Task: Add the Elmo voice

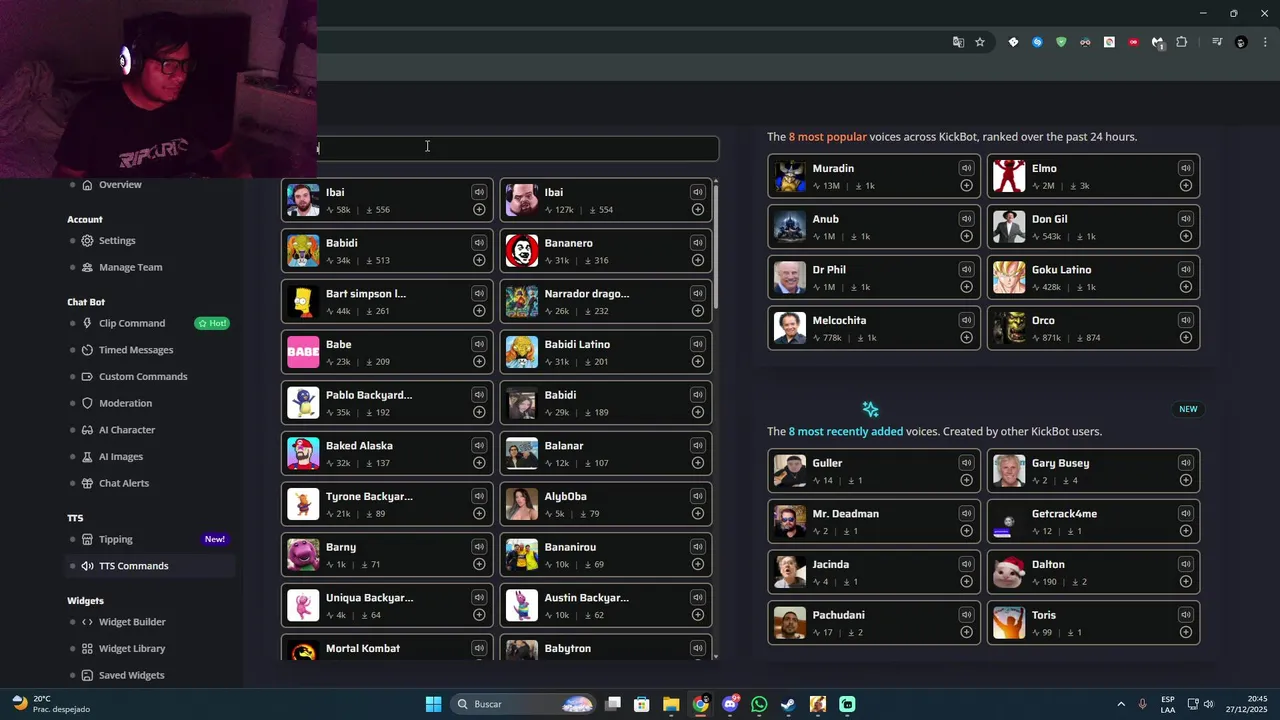Action: (x=1185, y=185)
